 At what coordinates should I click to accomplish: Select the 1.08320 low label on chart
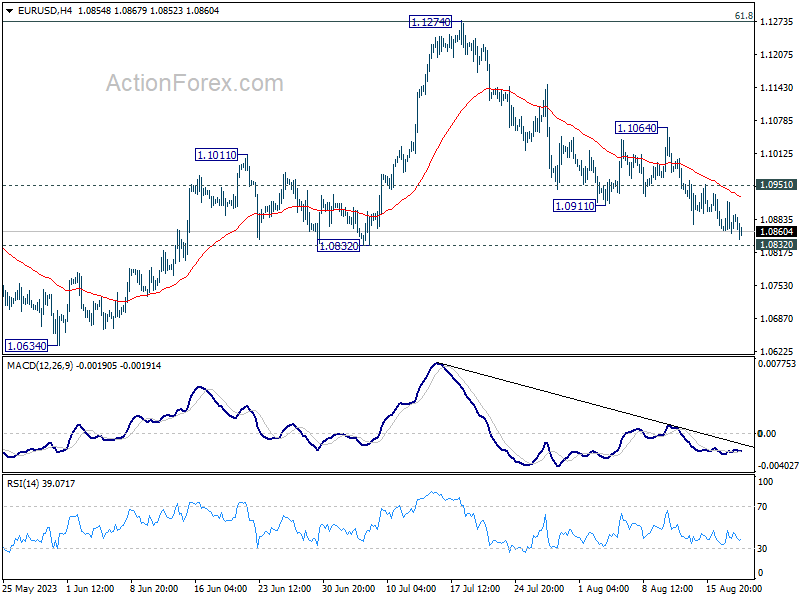(x=338, y=246)
